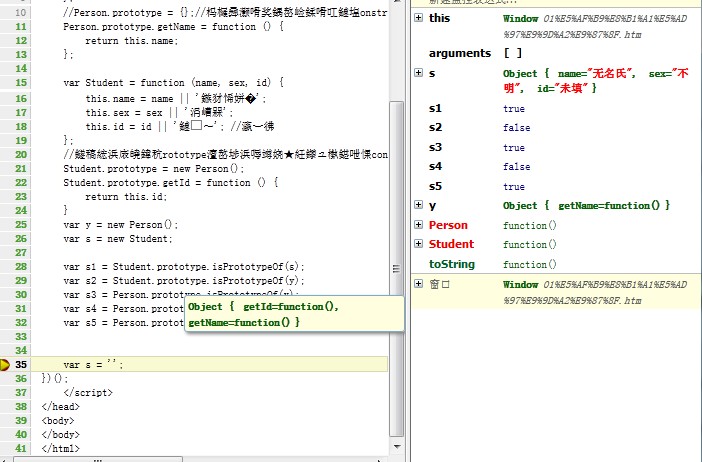Expand the 'y' Object entry

click(x=419, y=205)
